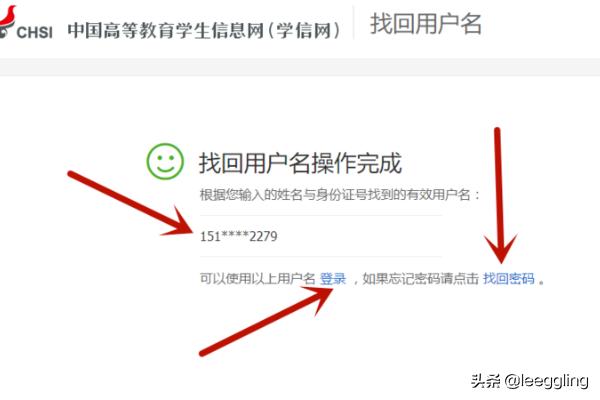Image resolution: width=600 pixels, height=400 pixels.
Task: Click the green smiley face icon
Action: coord(165,162)
